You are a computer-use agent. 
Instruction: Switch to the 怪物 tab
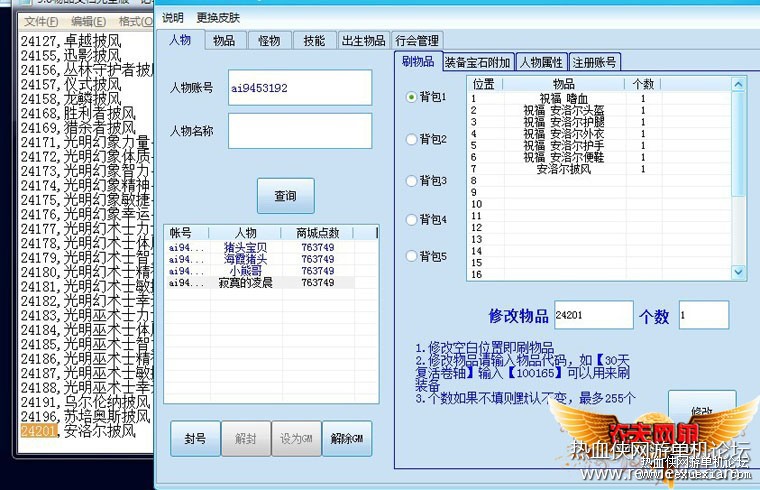point(269,41)
